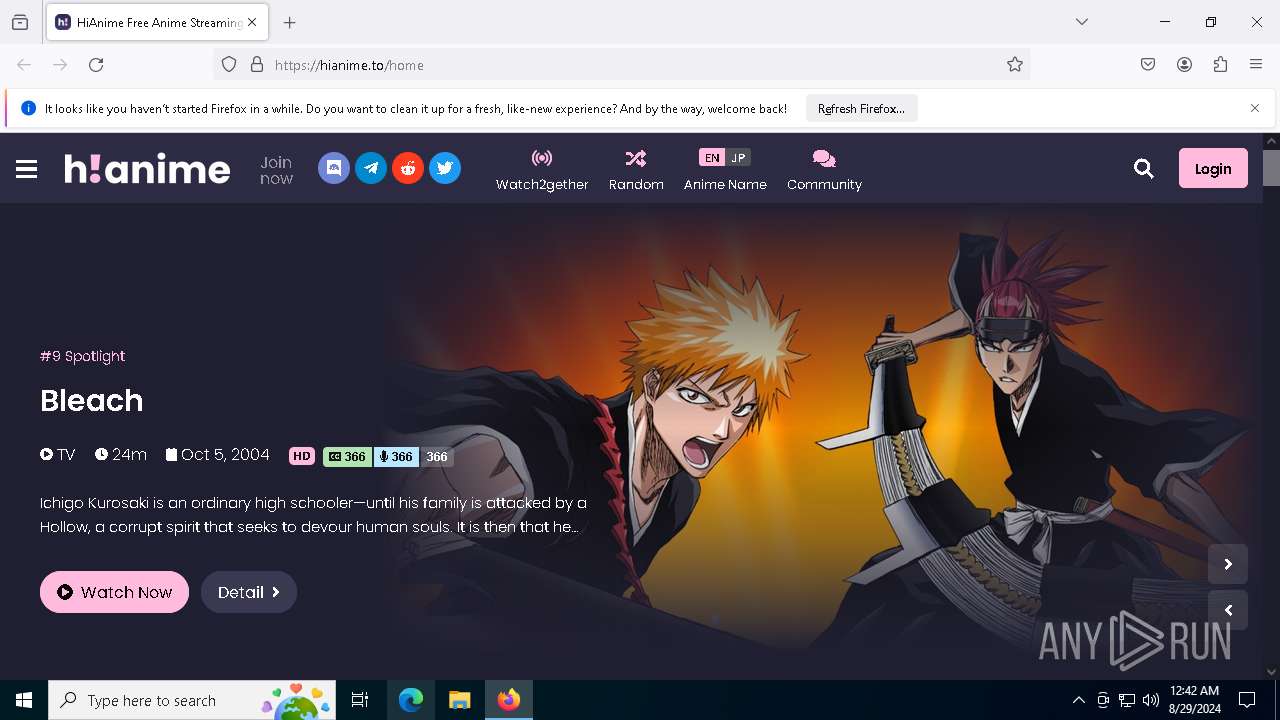Go to next spotlight slide
This screenshot has height=720, width=1280.
click(1228, 564)
